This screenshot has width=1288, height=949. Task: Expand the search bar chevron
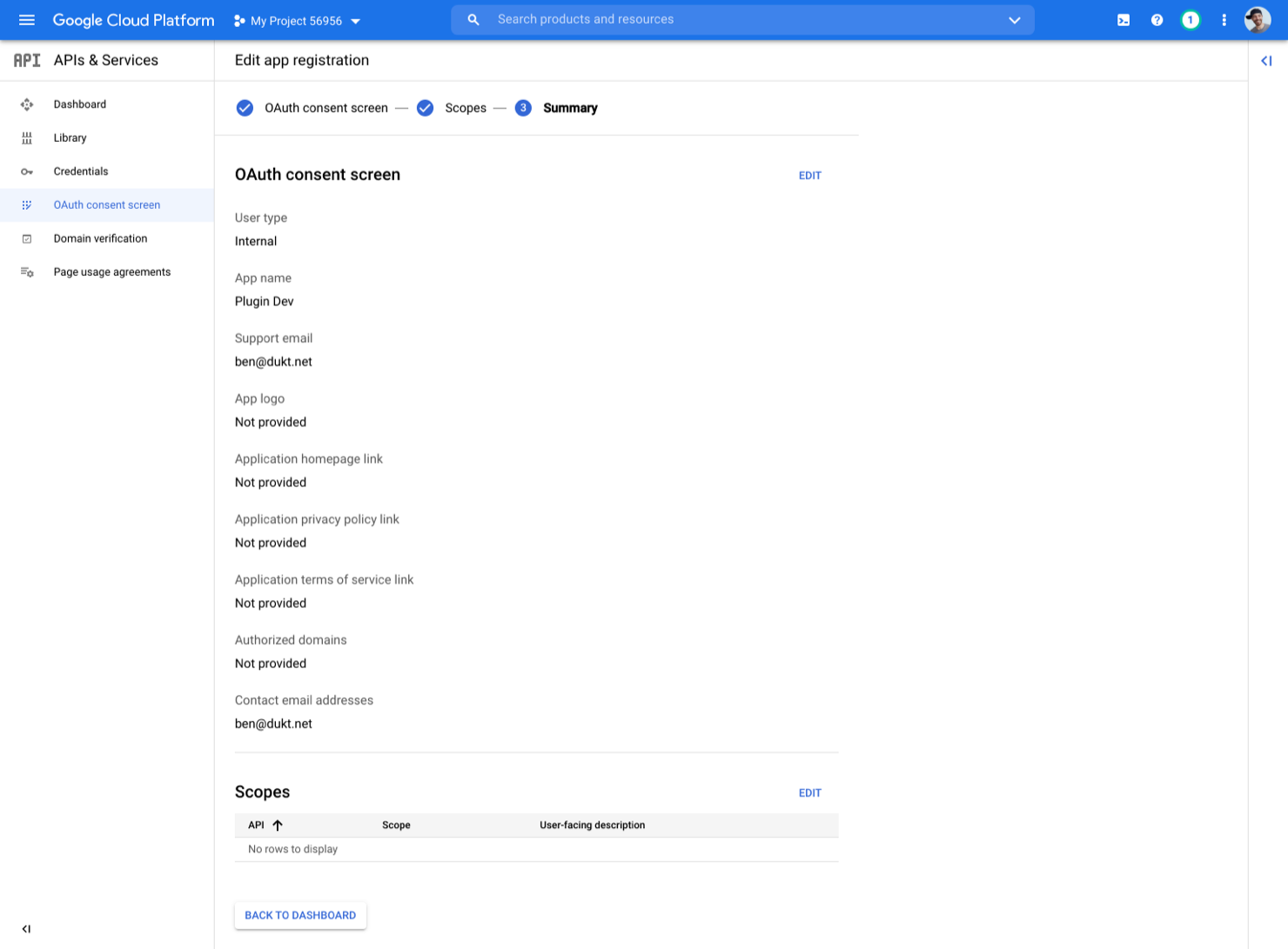1015,19
